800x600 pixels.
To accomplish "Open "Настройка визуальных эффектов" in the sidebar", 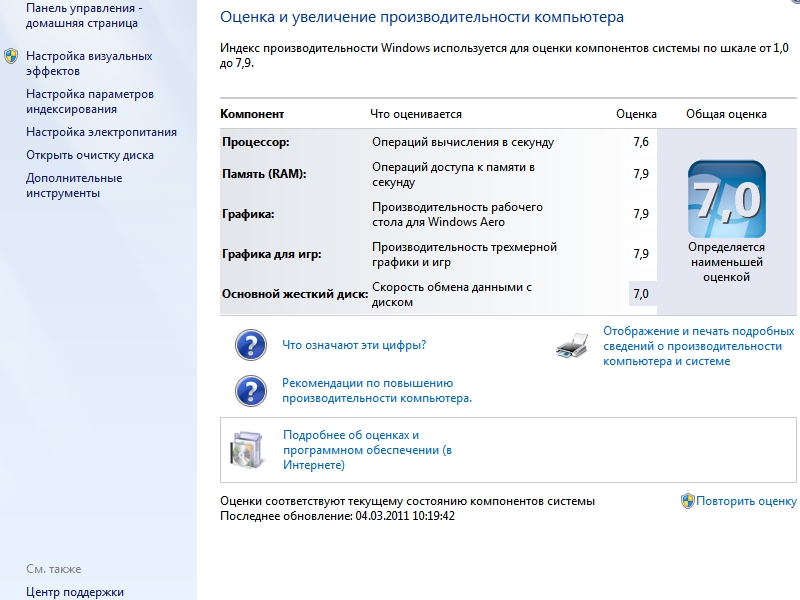I will (89, 64).
